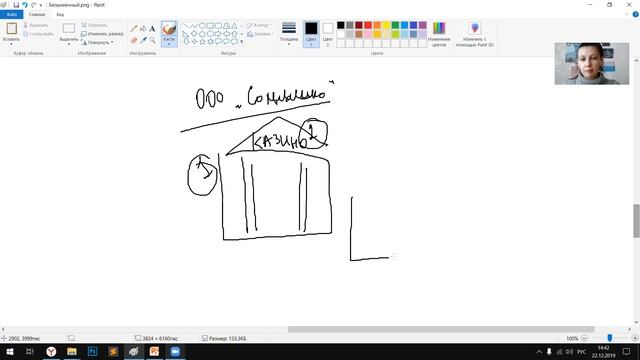The image size is (640, 360).
Task: Open the Brushes dropdown arrow
Action: pyautogui.click(x=169, y=44)
